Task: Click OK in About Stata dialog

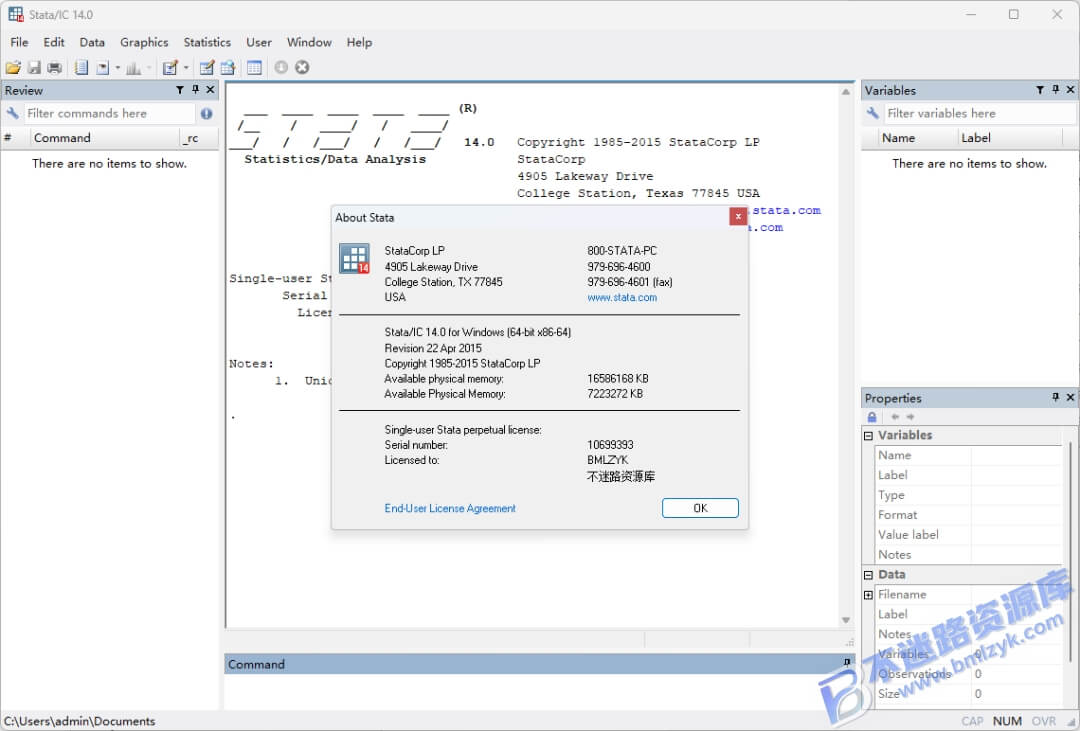Action: (700, 508)
